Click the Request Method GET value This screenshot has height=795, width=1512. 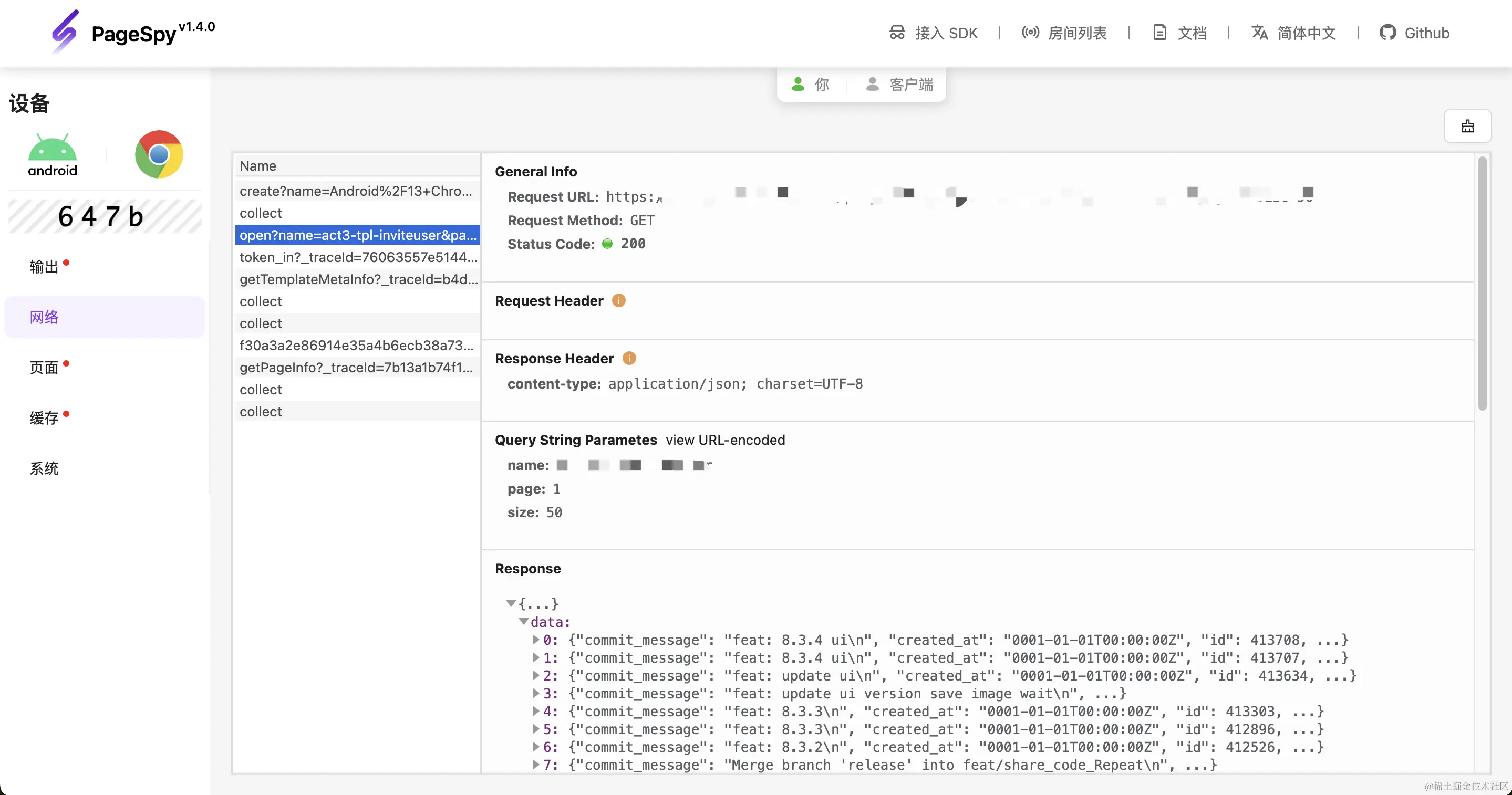pos(641,221)
